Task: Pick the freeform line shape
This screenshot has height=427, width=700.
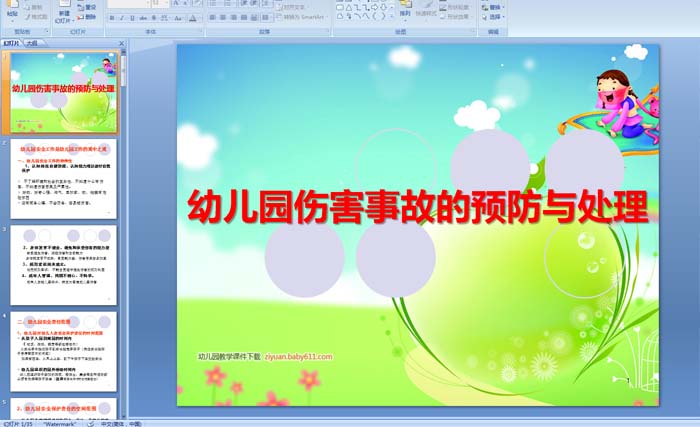Action: [x=366, y=17]
